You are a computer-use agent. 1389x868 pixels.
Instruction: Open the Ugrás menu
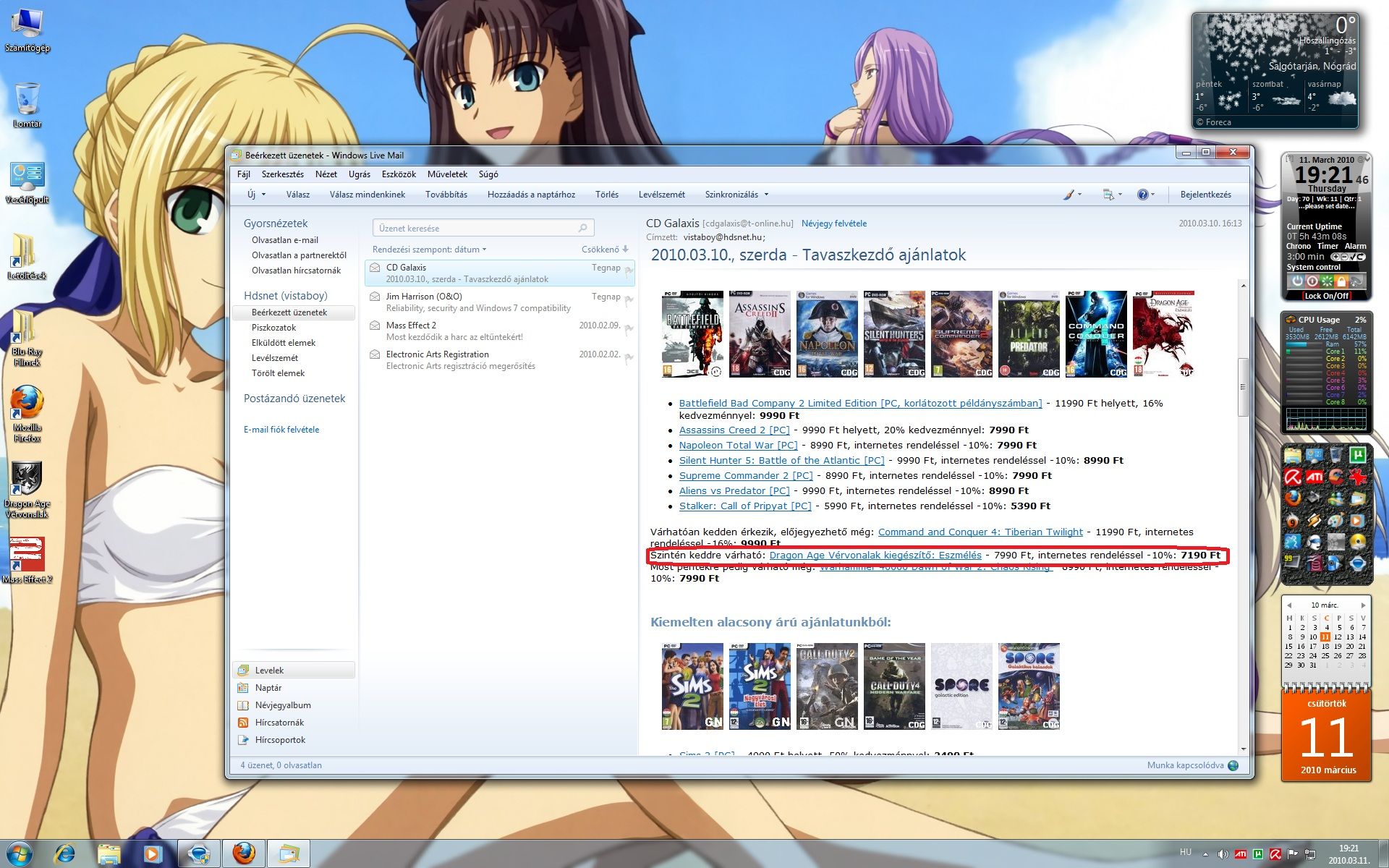(360, 174)
